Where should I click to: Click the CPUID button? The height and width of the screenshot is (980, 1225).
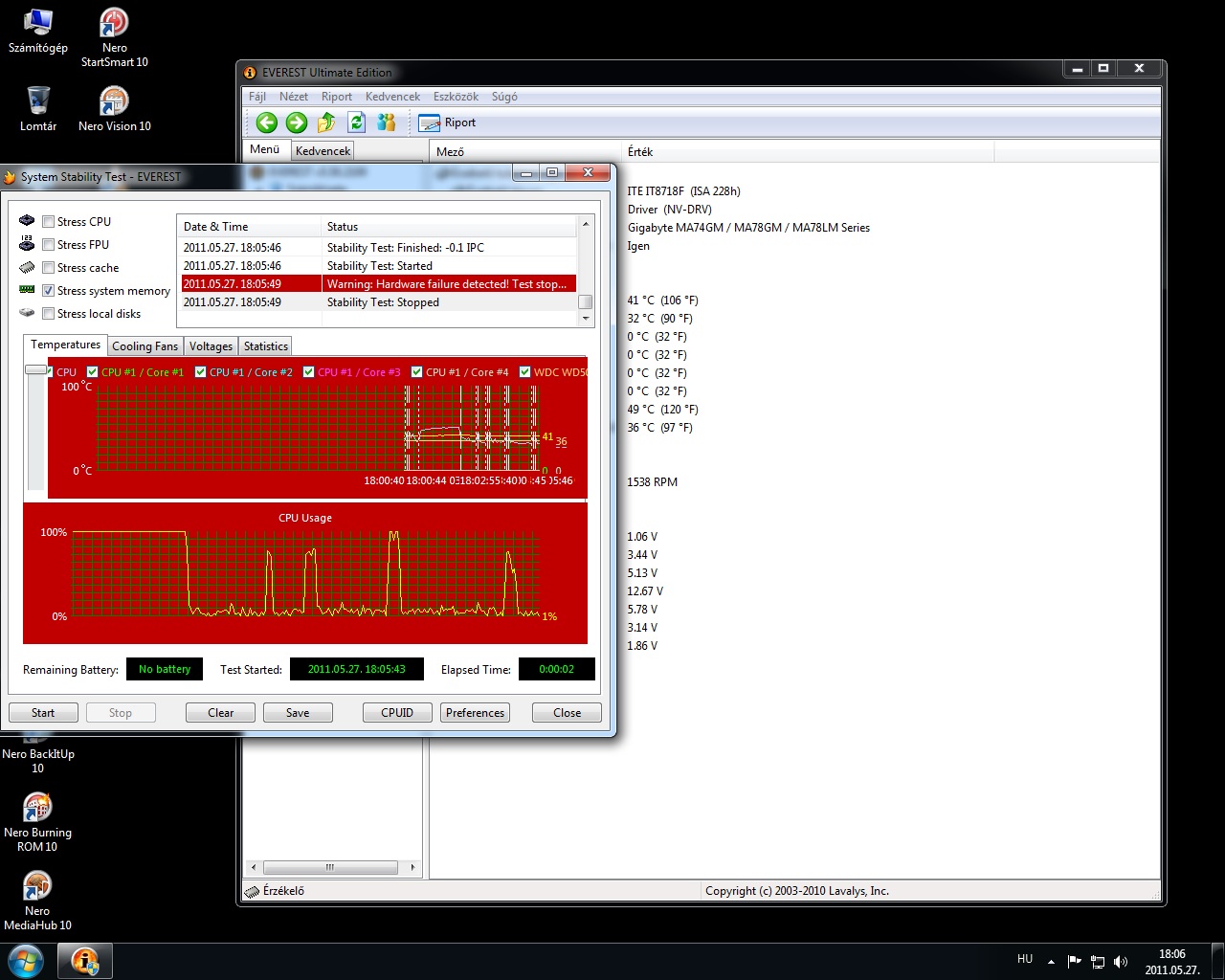click(x=397, y=713)
